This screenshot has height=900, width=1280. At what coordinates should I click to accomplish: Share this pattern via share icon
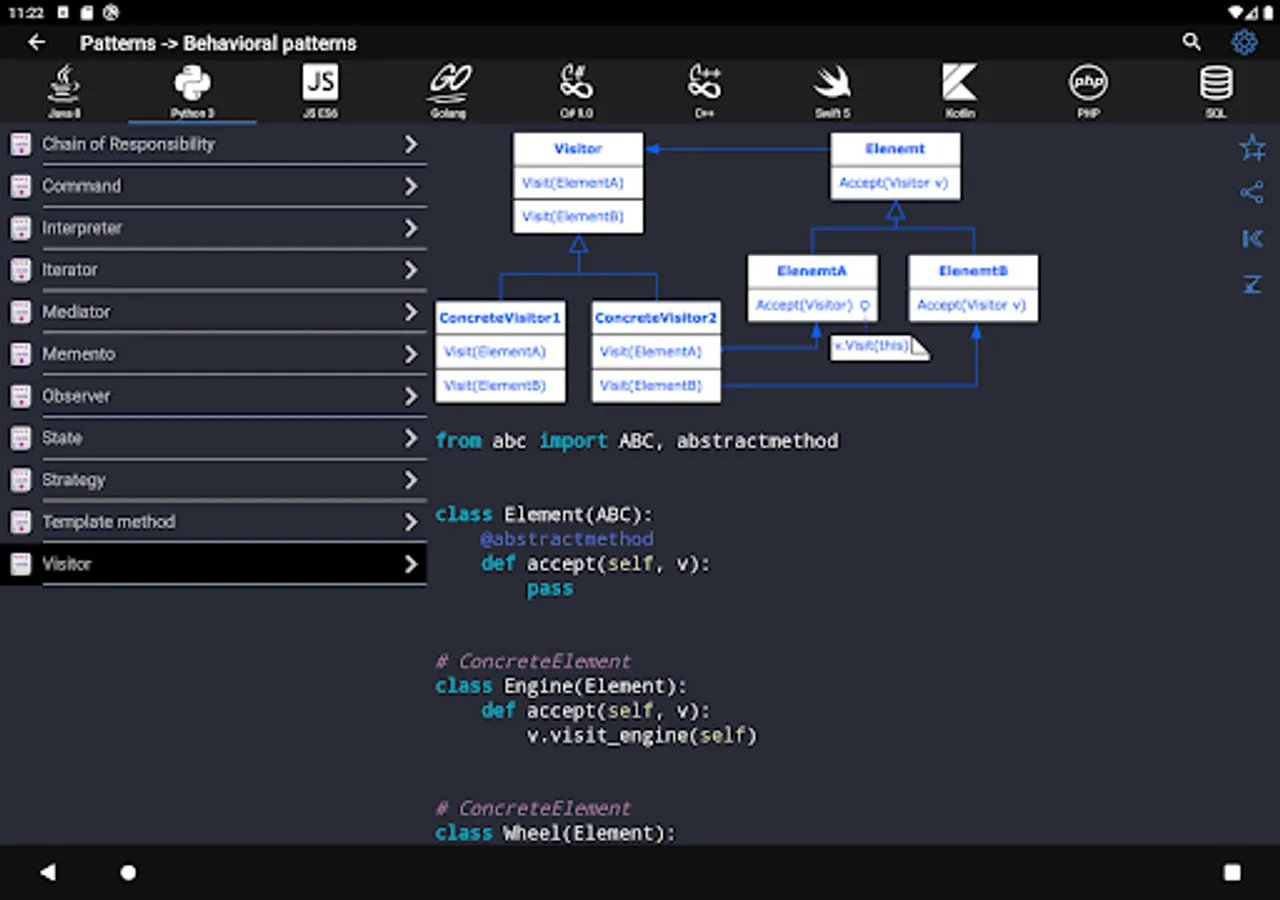click(x=1252, y=193)
